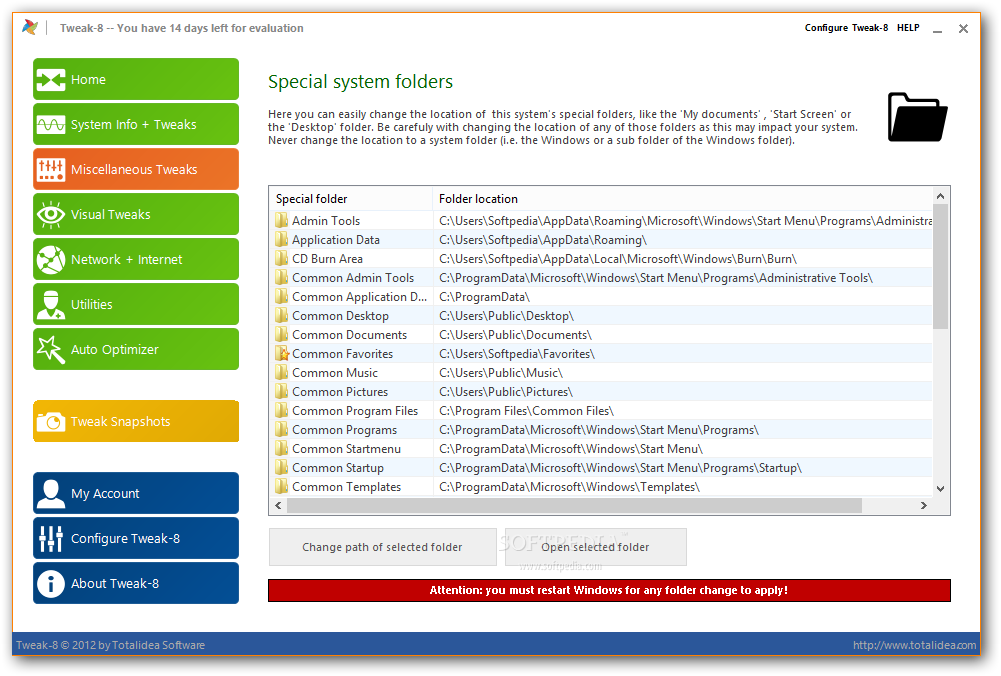
Task: Click the Home sidebar icon
Action: [51, 80]
